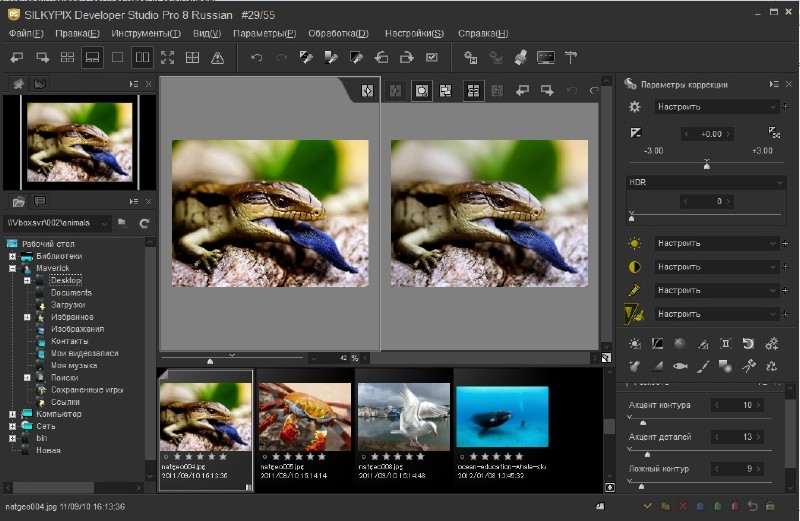Click the refresh folder icon beside the path

pyautogui.click(x=144, y=223)
